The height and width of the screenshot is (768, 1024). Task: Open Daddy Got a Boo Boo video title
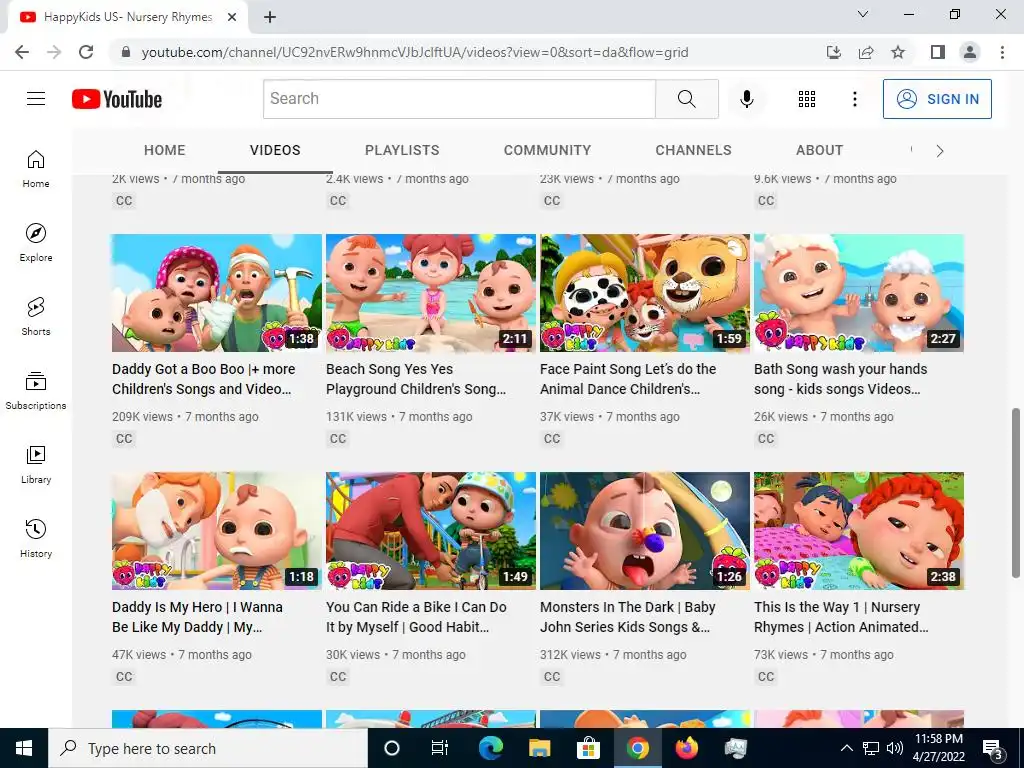coord(203,379)
